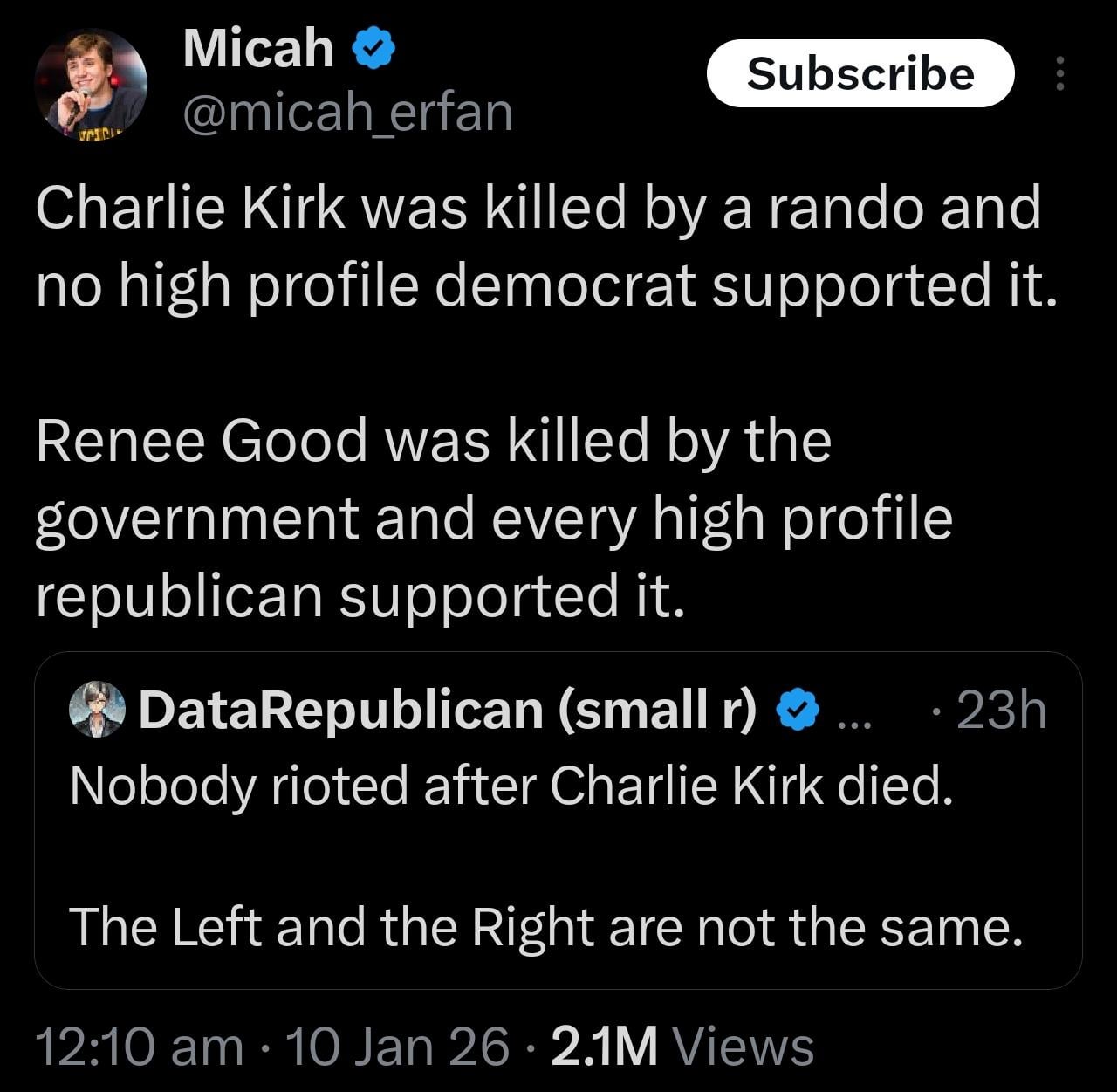
Task: Click DataRepublican's verified checkmark badge
Action: 798,709
